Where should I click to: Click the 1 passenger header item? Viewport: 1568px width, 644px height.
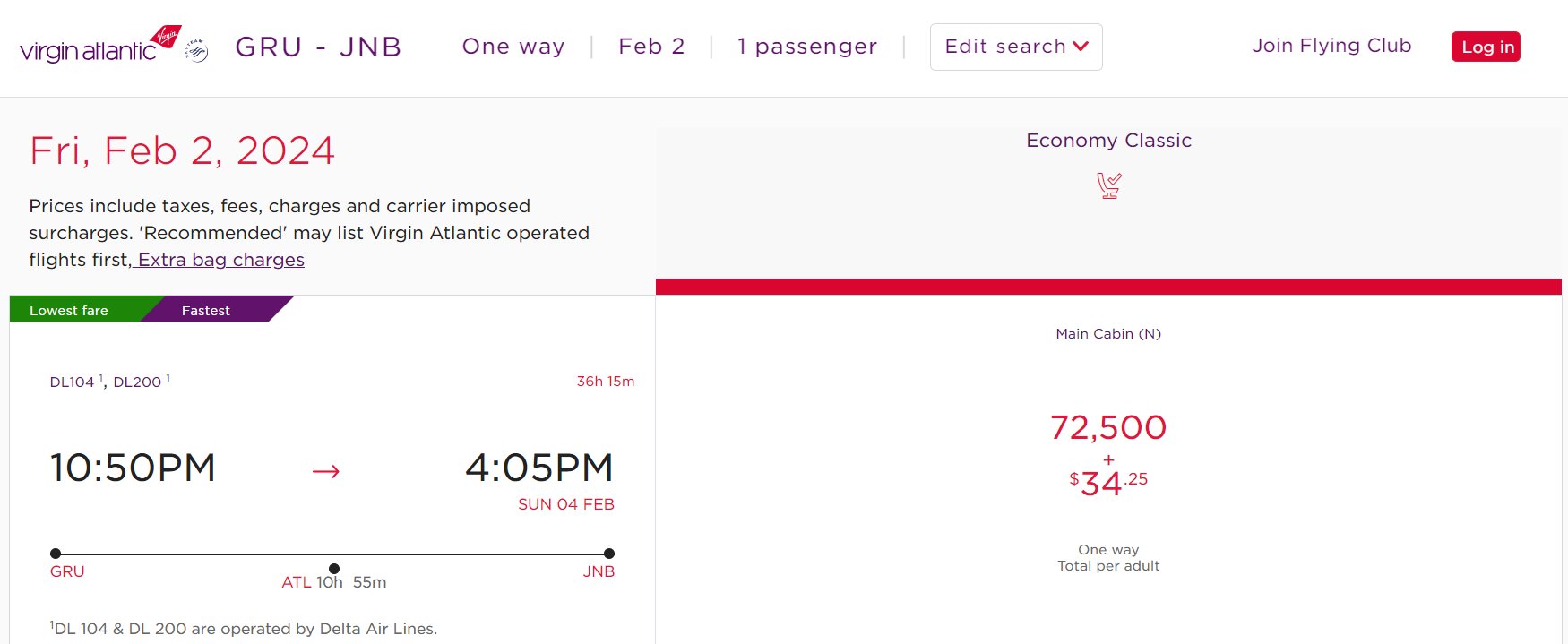807,47
